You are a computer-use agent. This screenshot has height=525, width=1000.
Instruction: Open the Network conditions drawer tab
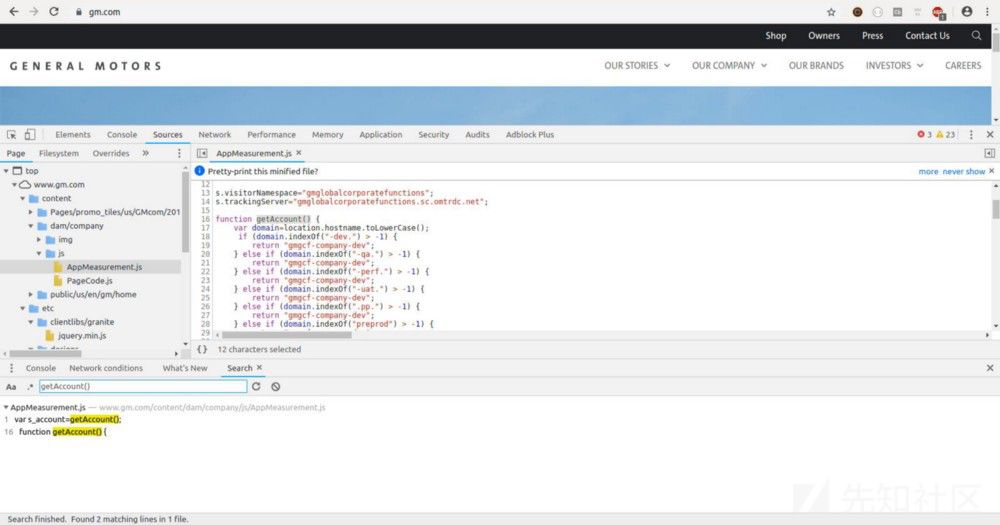[x=106, y=368]
